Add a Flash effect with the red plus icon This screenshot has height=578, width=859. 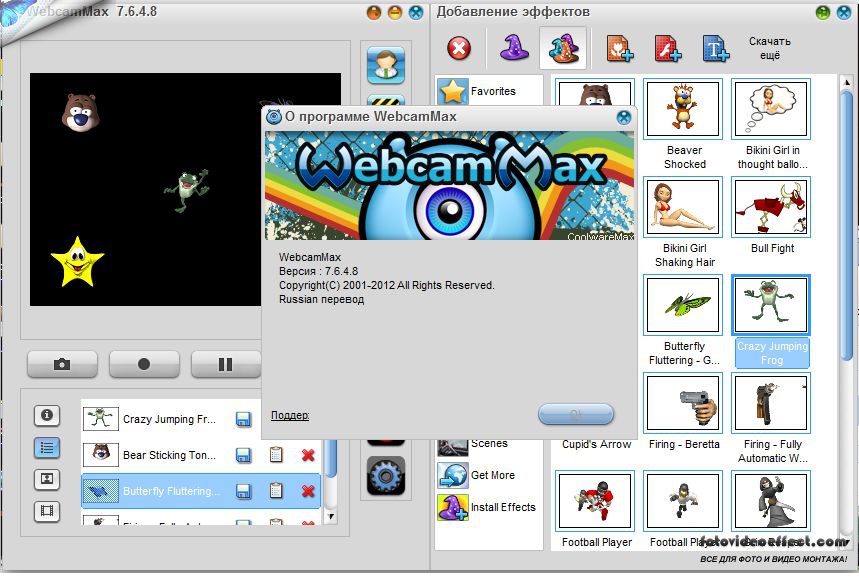coord(667,48)
